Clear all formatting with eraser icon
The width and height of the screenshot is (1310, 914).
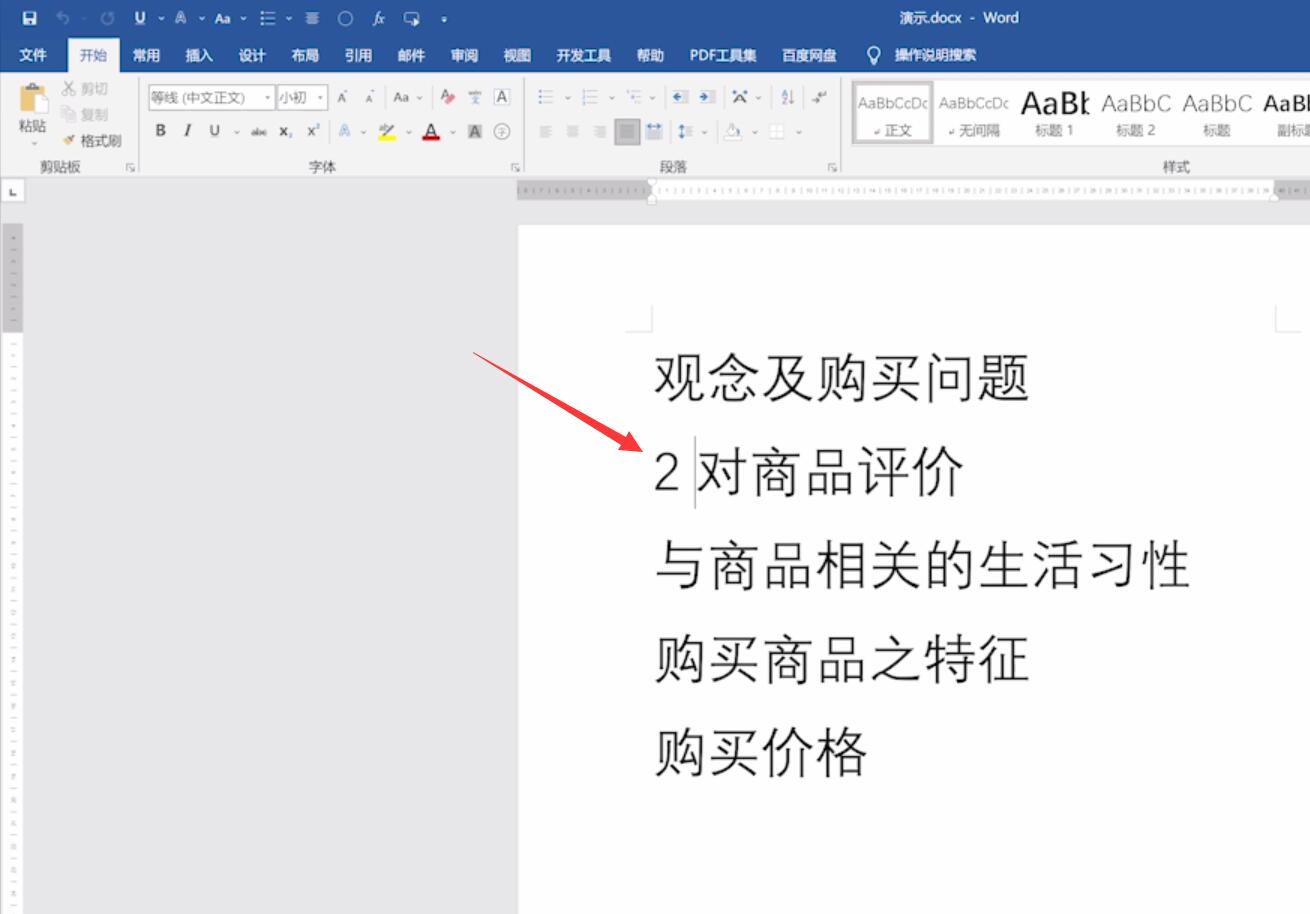[x=448, y=97]
